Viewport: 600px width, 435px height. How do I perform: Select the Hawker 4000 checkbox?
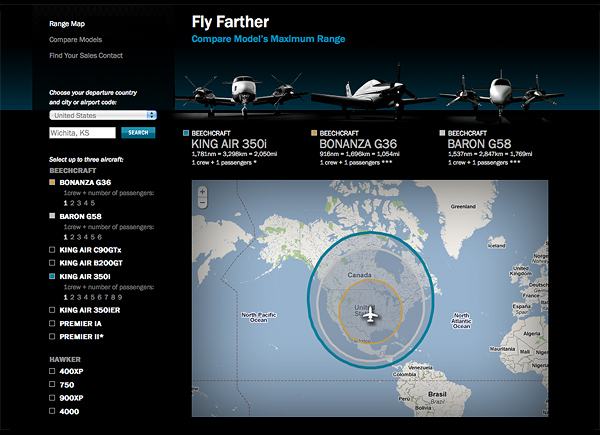[53, 411]
